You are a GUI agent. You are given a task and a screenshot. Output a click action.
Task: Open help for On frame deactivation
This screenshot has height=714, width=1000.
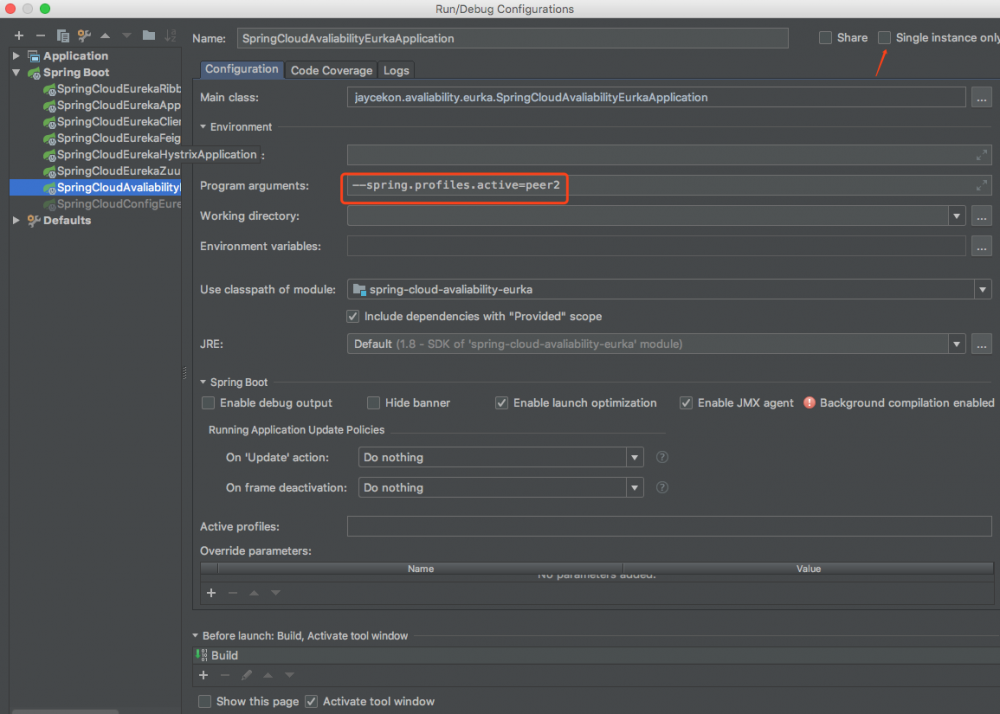click(x=662, y=488)
